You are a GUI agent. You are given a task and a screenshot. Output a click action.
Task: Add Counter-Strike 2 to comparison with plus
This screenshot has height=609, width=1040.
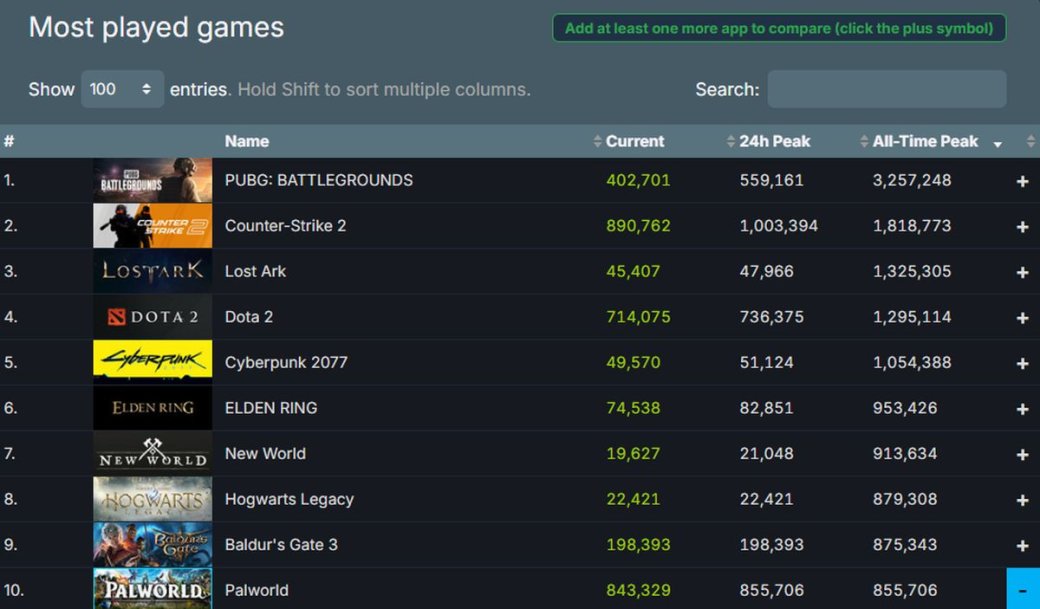1022,227
